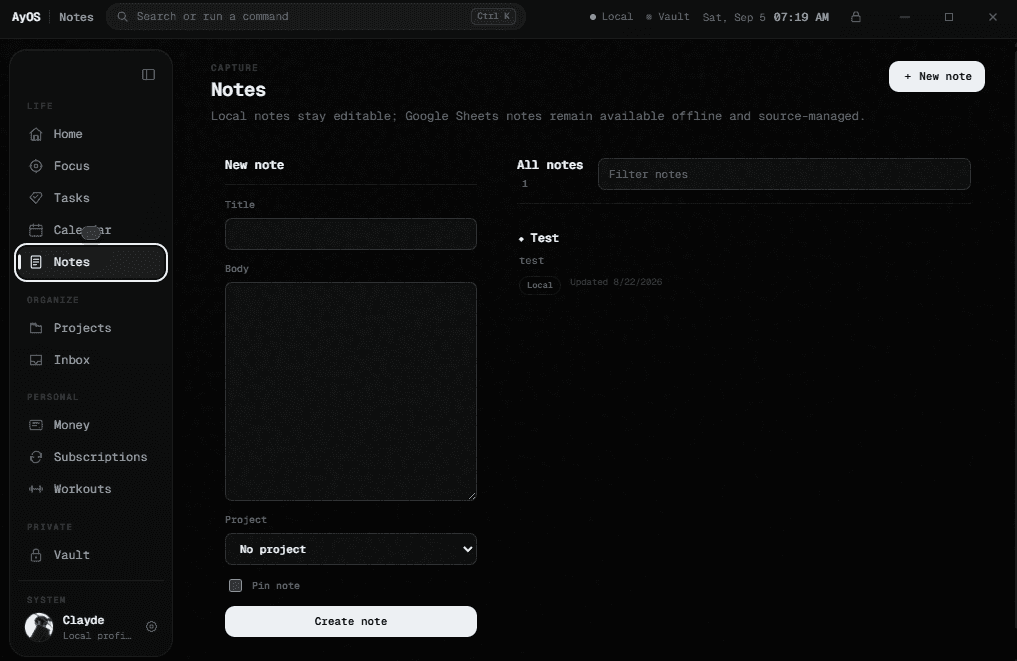Image resolution: width=1017 pixels, height=661 pixels.
Task: Go to Inbox
Action: click(x=91, y=360)
